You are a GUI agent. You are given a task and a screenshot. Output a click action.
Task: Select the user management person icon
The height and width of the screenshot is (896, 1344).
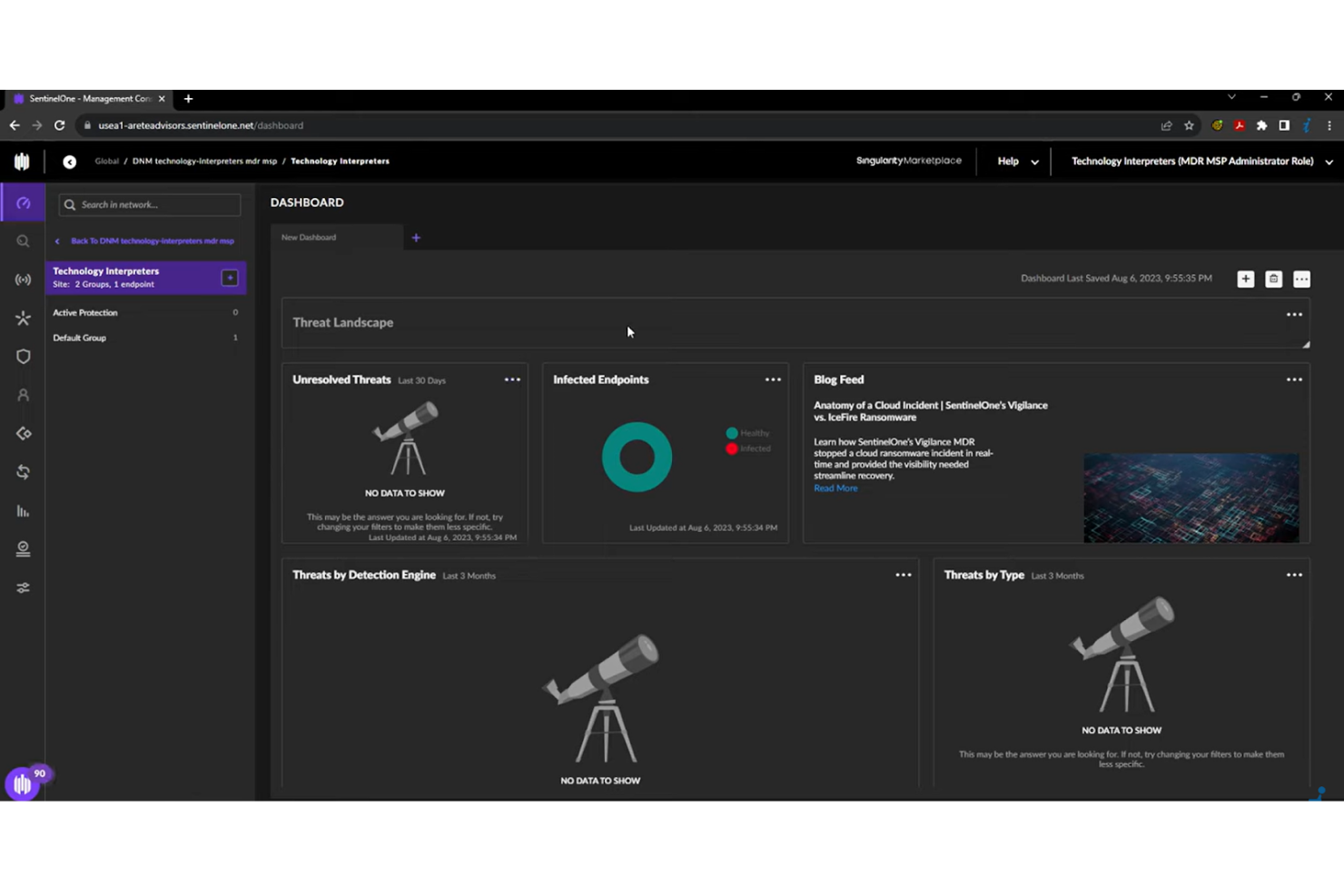23,394
